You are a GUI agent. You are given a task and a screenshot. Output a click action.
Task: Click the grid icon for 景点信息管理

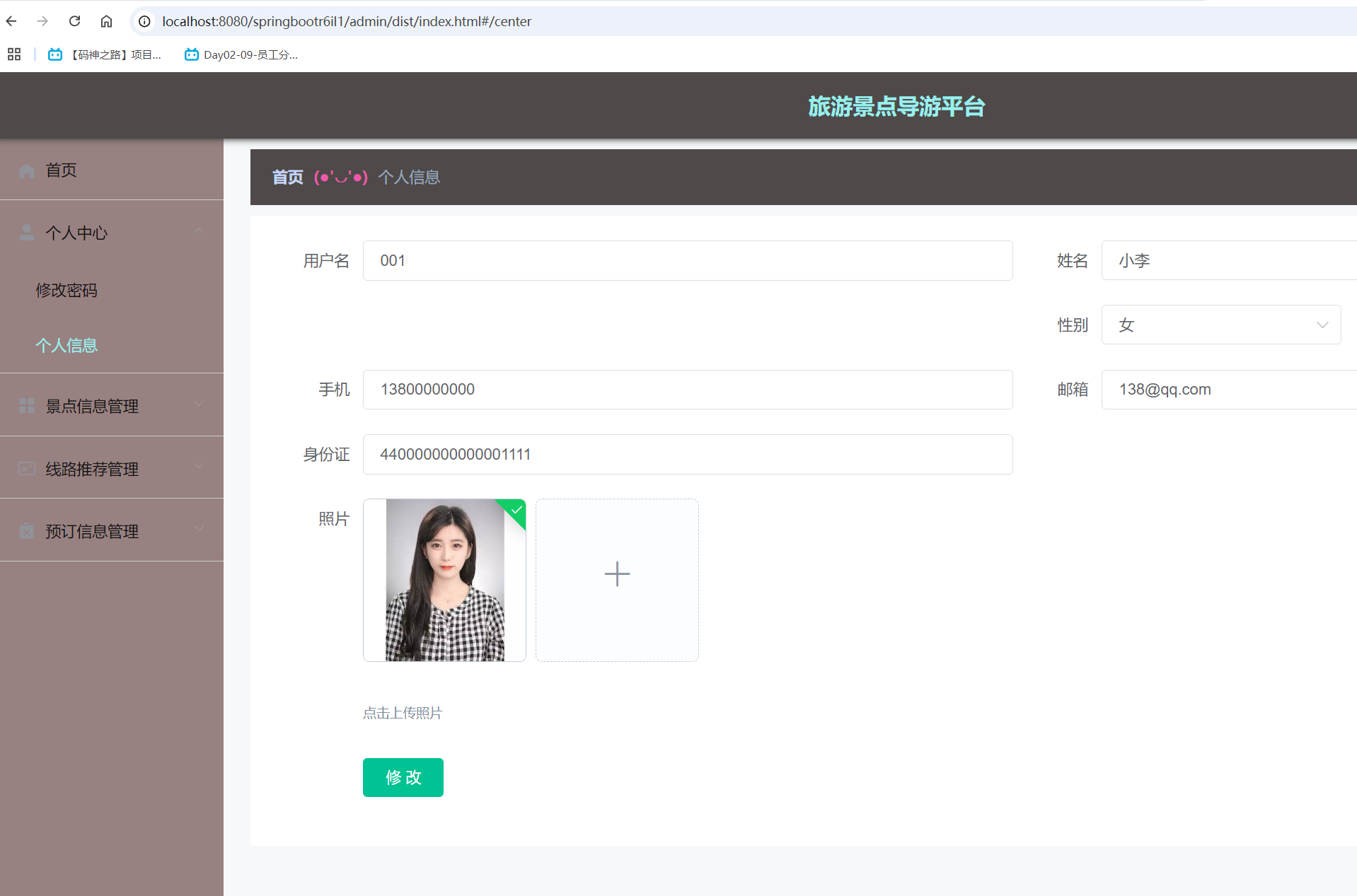click(26, 405)
